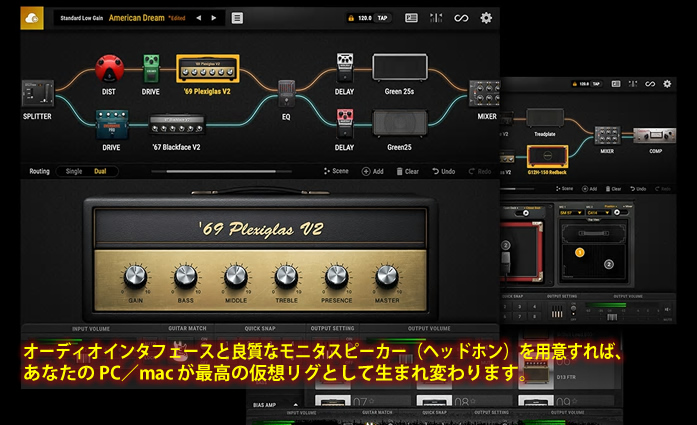The width and height of the screenshot is (697, 425).
Task: Select the Green25 cabinet on lower path
Action: click(400, 123)
